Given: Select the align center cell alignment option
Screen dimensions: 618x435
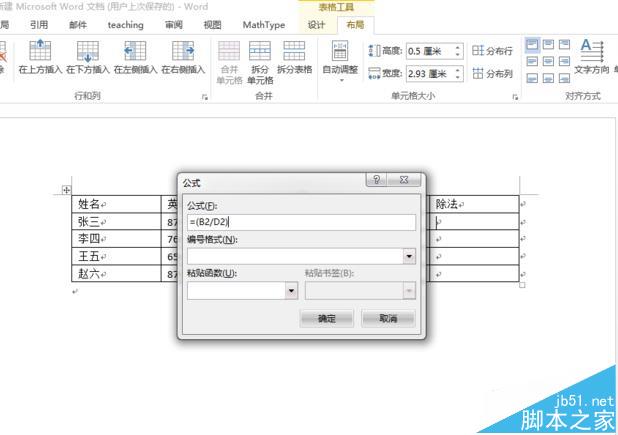Looking at the screenshot, I should coord(548,61).
